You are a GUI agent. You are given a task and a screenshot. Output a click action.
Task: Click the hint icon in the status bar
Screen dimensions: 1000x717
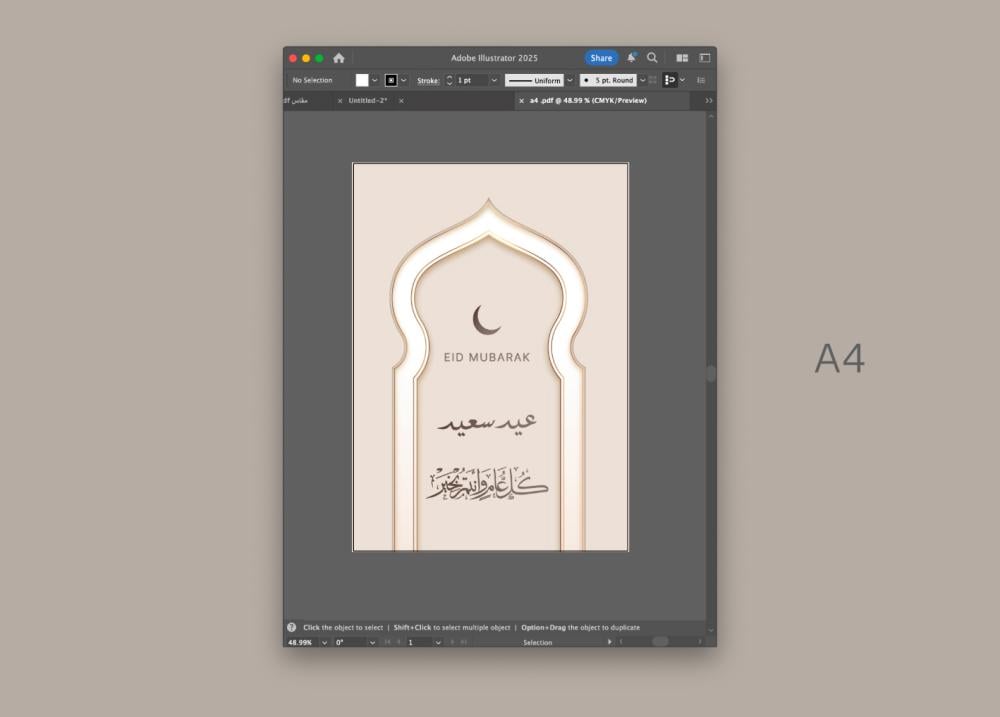click(291, 627)
